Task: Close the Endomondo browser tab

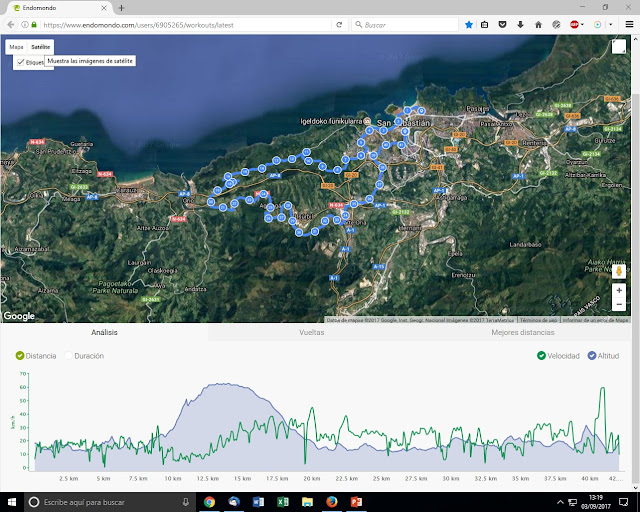Action: [x=104, y=8]
